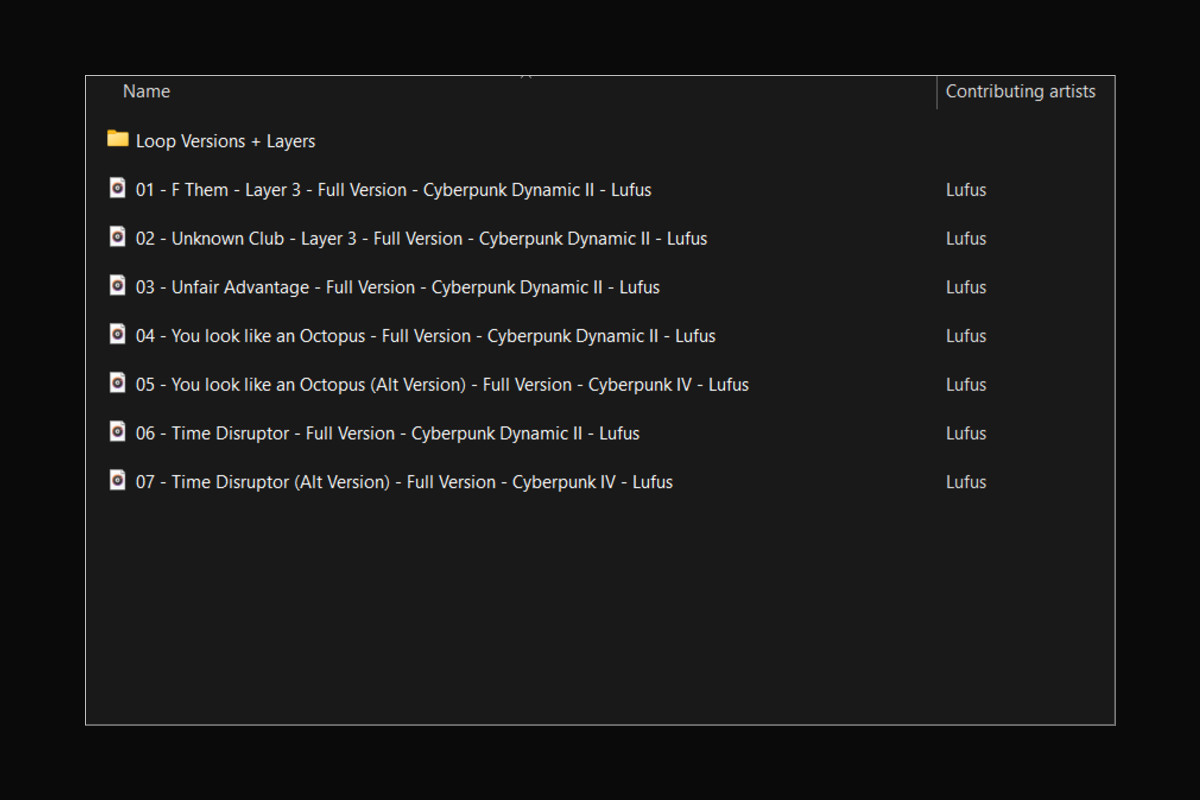
Task: Select the file 02 - Unknown Club - Layer 3
Action: coord(421,239)
